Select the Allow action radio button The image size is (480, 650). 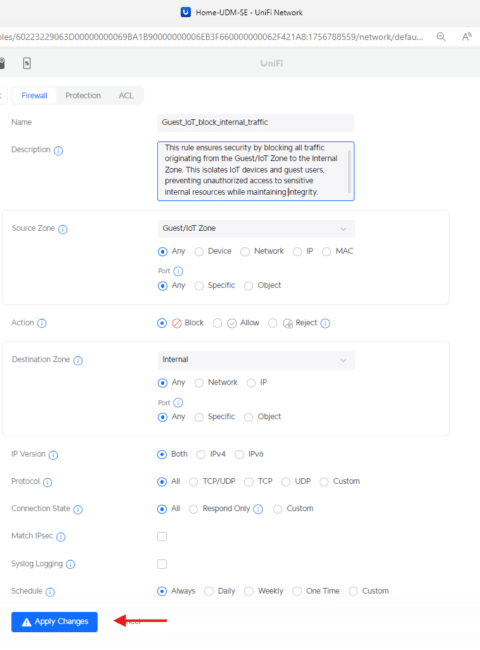[217, 323]
